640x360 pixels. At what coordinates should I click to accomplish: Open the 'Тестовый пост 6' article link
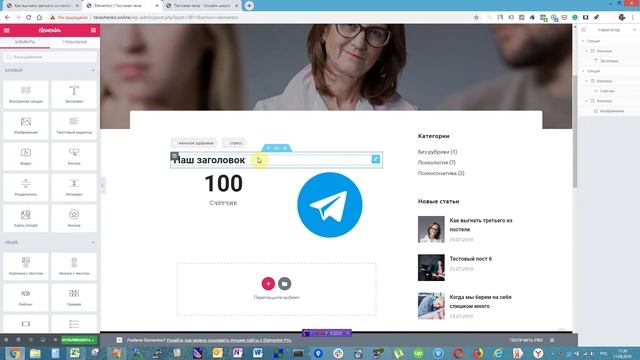click(470, 259)
